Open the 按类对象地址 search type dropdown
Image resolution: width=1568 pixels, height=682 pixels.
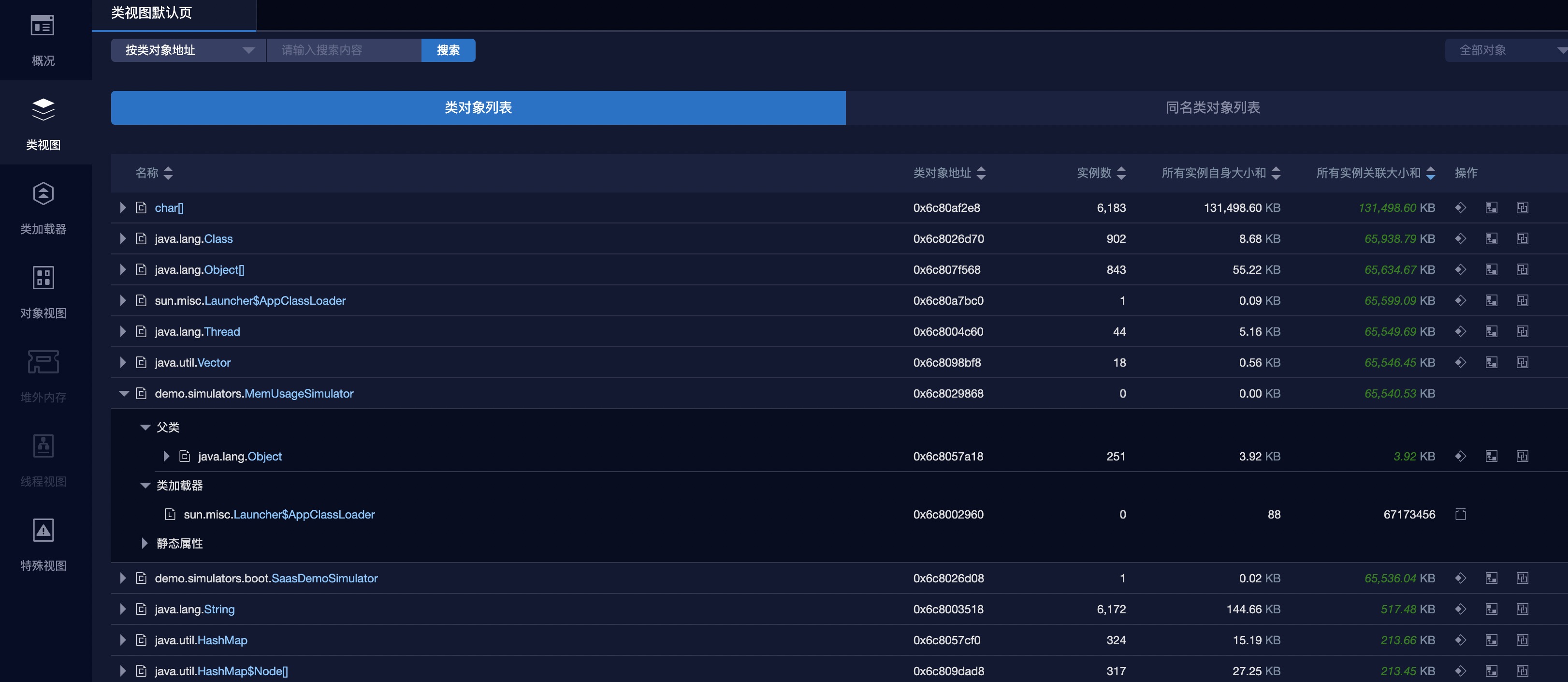point(188,50)
